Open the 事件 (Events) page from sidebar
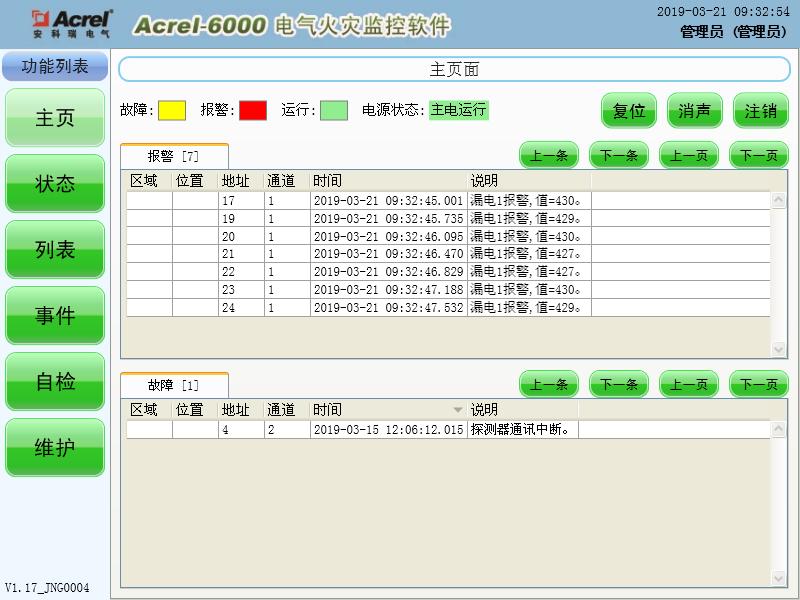The image size is (800, 600). (54, 316)
